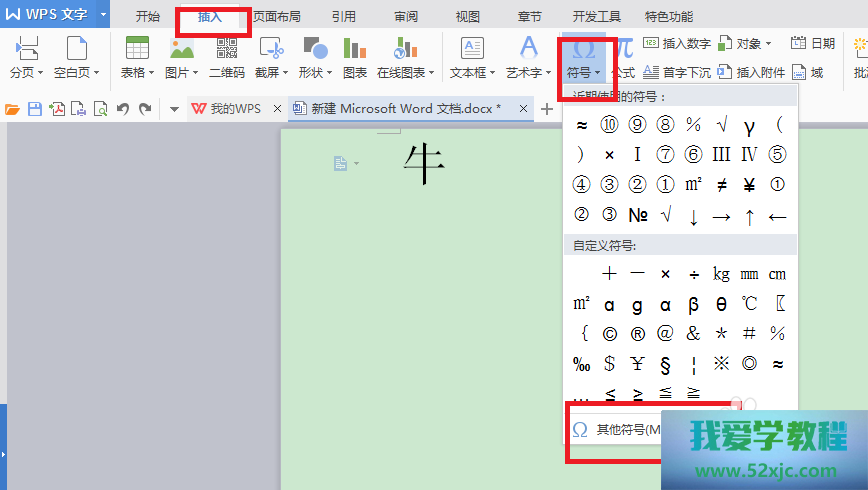Image resolution: width=868 pixels, height=490 pixels.
Task: Insert a chart with the 图表 icon
Action: click(354, 50)
